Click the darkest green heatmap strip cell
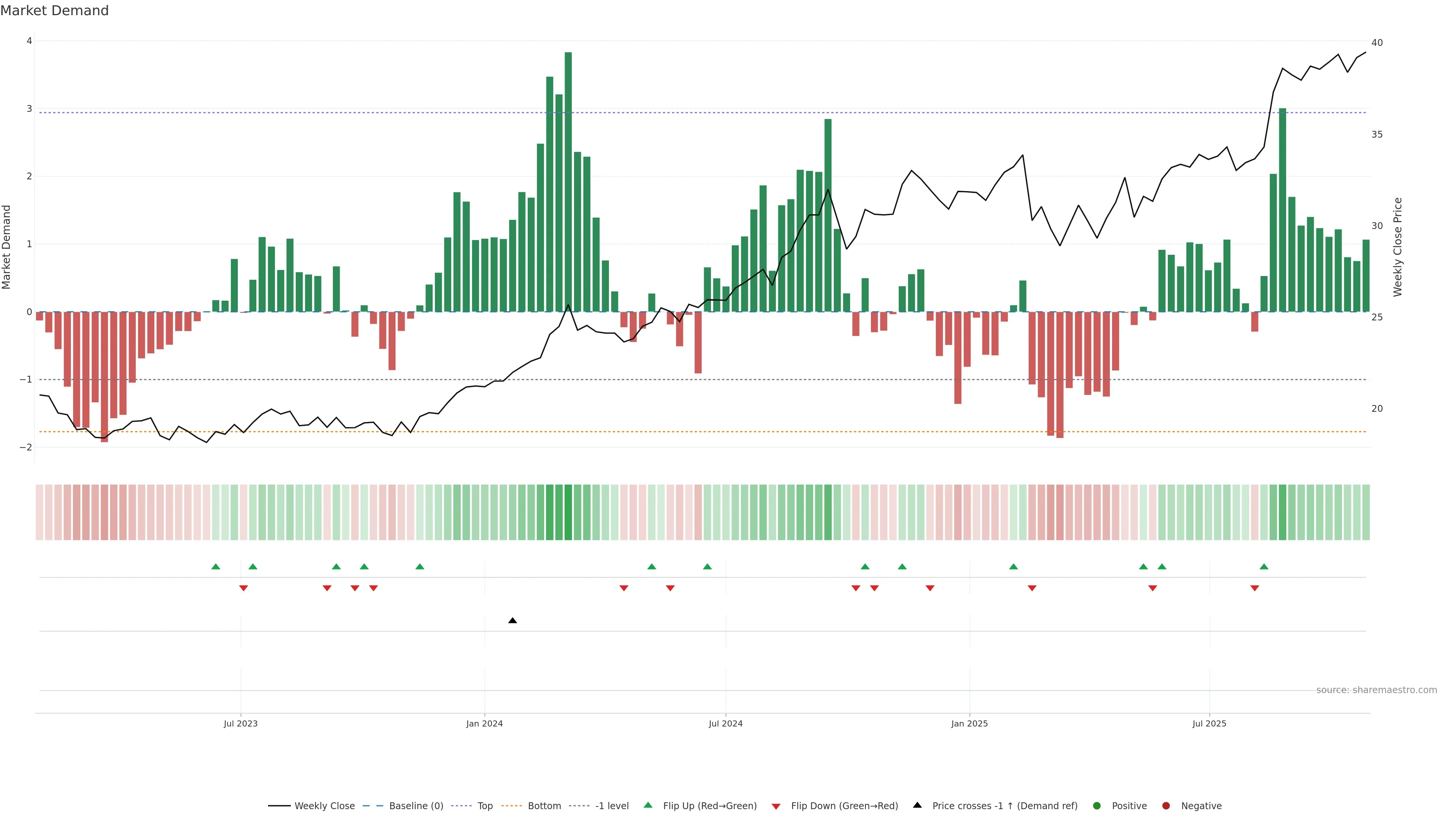The height and width of the screenshot is (819, 1456). (x=568, y=512)
